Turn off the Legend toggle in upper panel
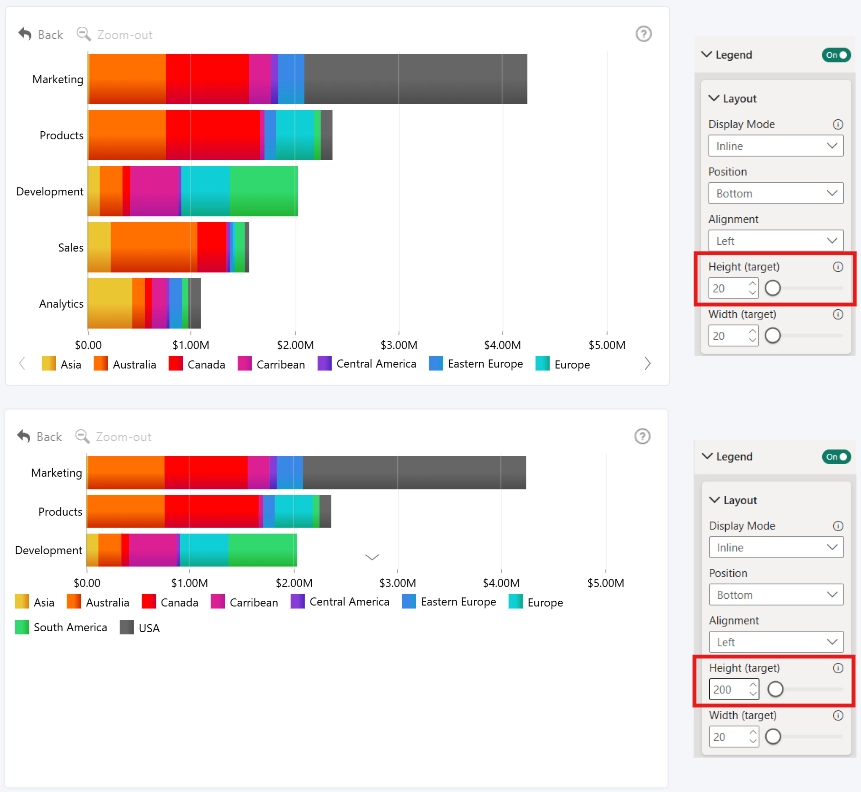 [x=836, y=55]
